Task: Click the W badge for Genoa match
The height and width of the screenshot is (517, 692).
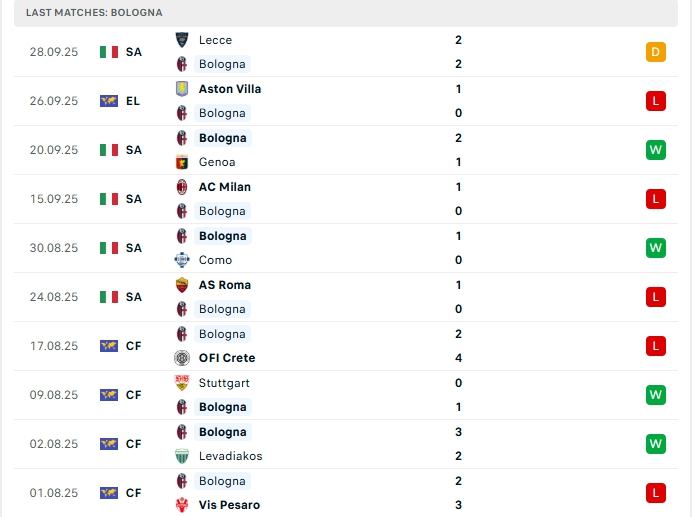Action: [656, 150]
